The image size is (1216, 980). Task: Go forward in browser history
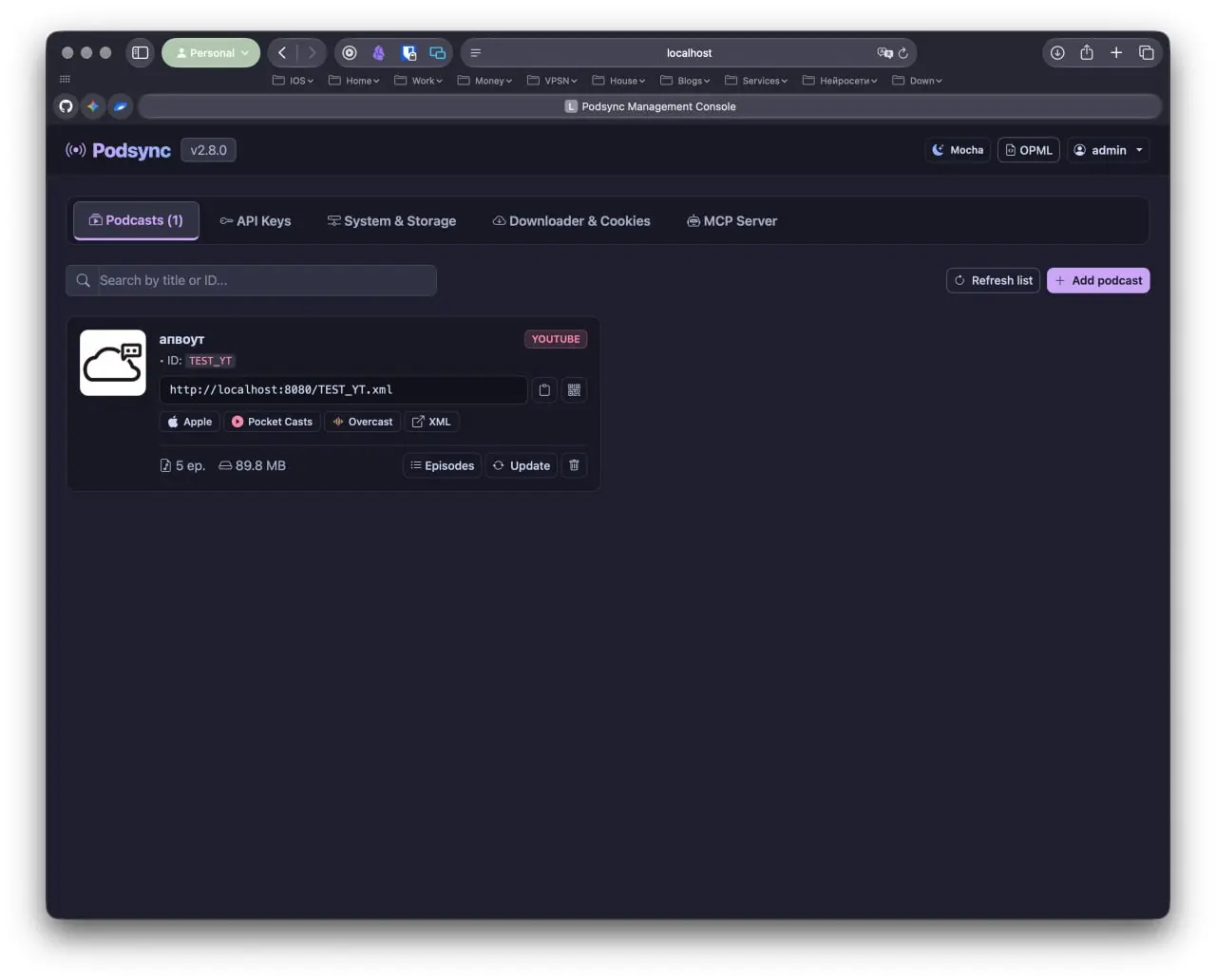pos(312,53)
